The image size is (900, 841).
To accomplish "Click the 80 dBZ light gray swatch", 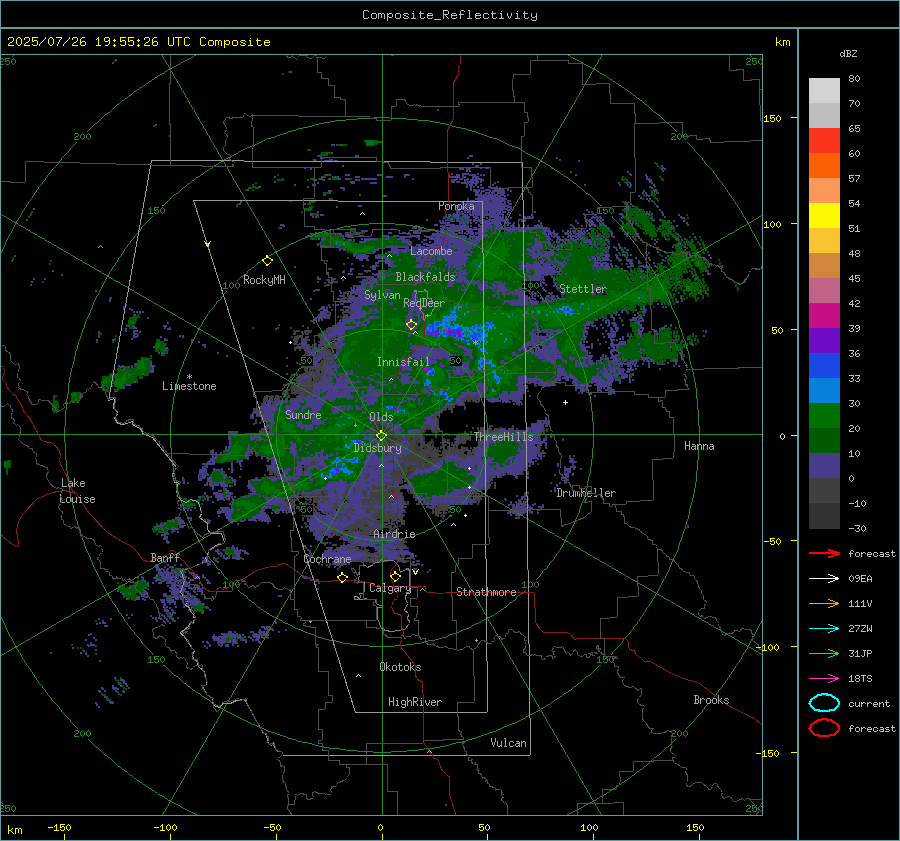I will coord(824,90).
